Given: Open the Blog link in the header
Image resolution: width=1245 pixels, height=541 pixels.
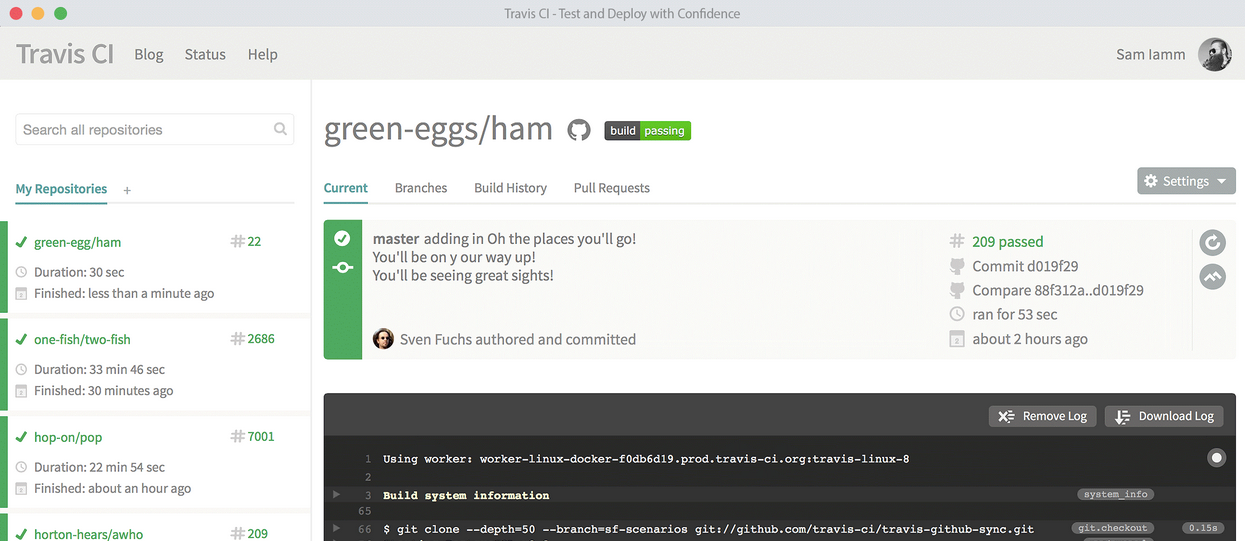Looking at the screenshot, I should [x=149, y=54].
